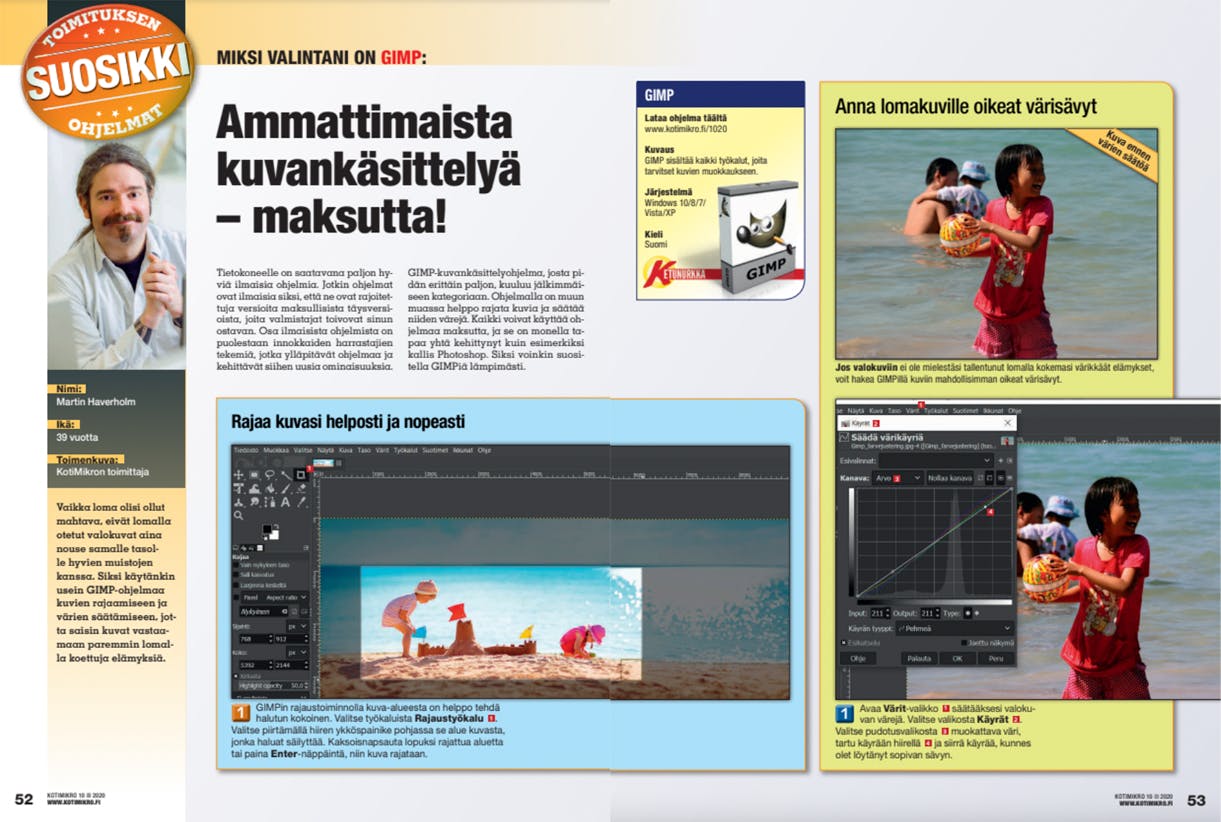The width and height of the screenshot is (1221, 822).
Task: Enable 'Jaettu näkymä' split view checkbox
Action: [x=964, y=643]
